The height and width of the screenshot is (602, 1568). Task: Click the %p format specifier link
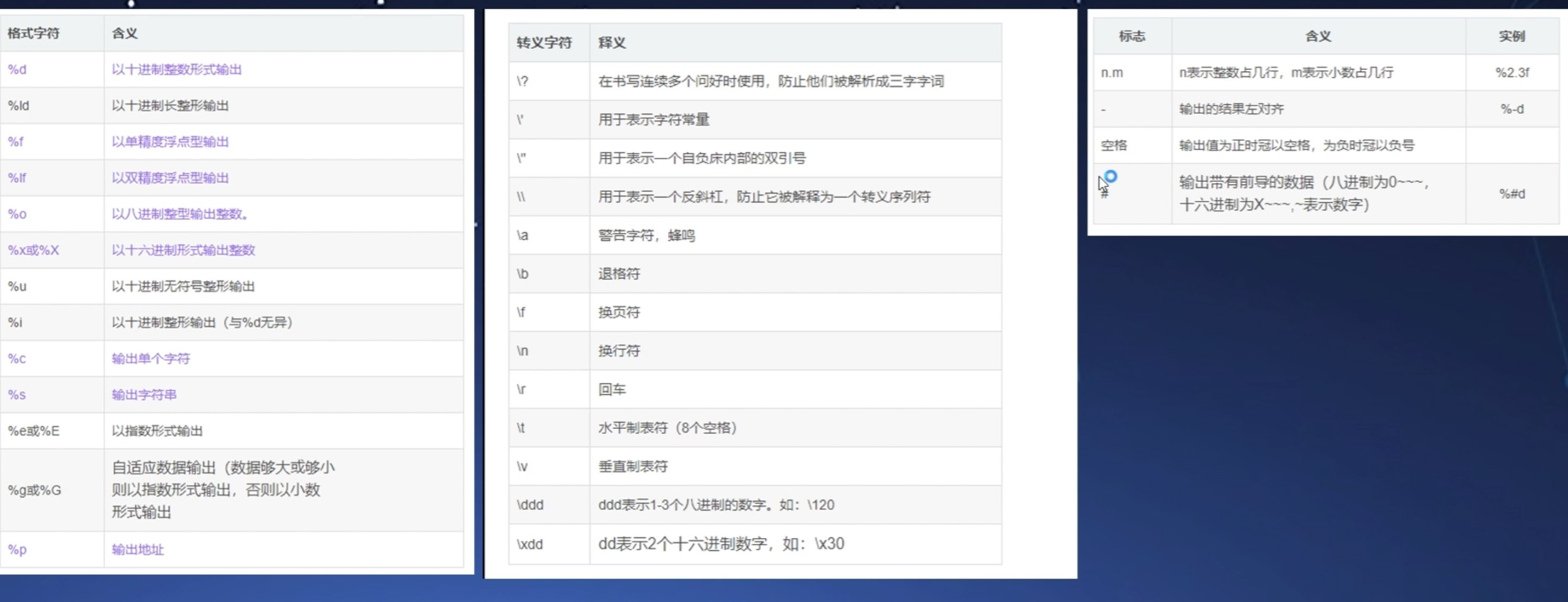pyautogui.click(x=17, y=550)
